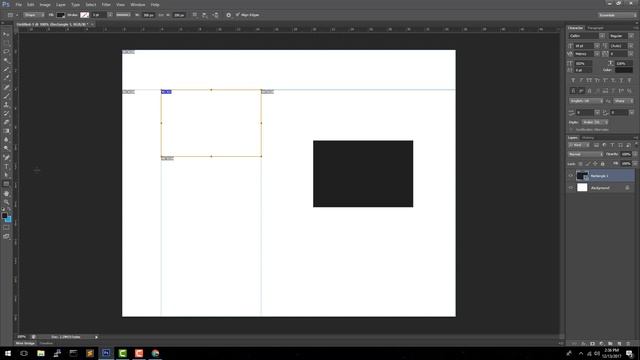Open the workspace Essentials dropdown
Image resolution: width=640 pixels, height=360 pixels.
[617, 15]
